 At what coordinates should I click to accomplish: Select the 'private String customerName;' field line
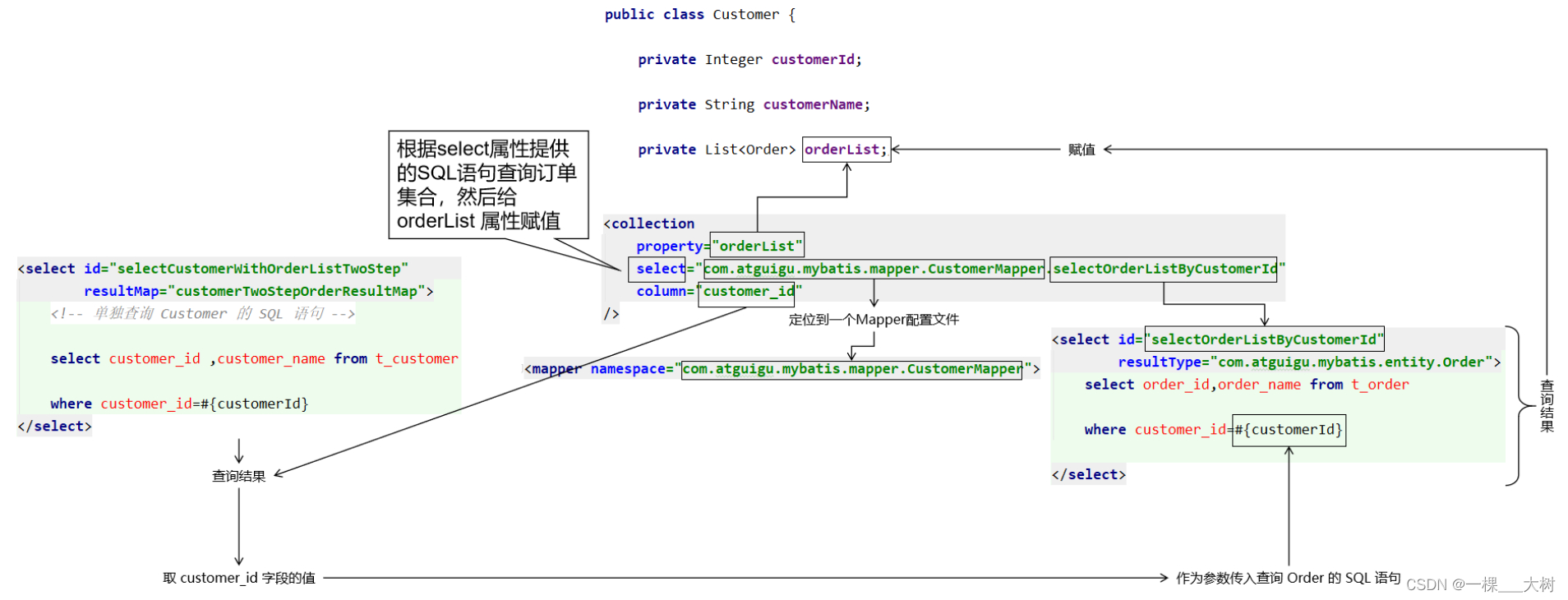tap(754, 104)
